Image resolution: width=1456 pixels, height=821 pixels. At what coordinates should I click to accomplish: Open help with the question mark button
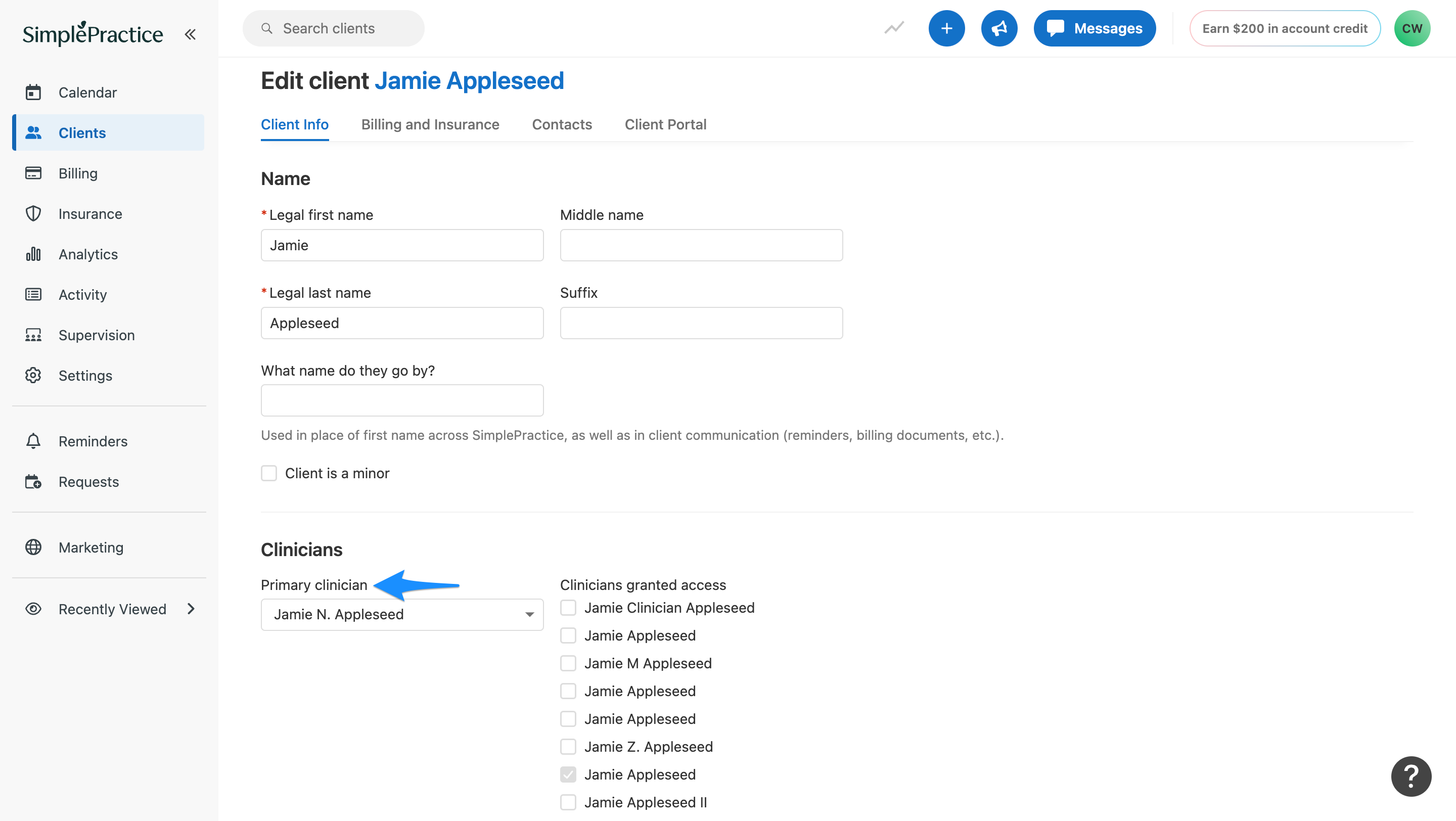point(1412,777)
